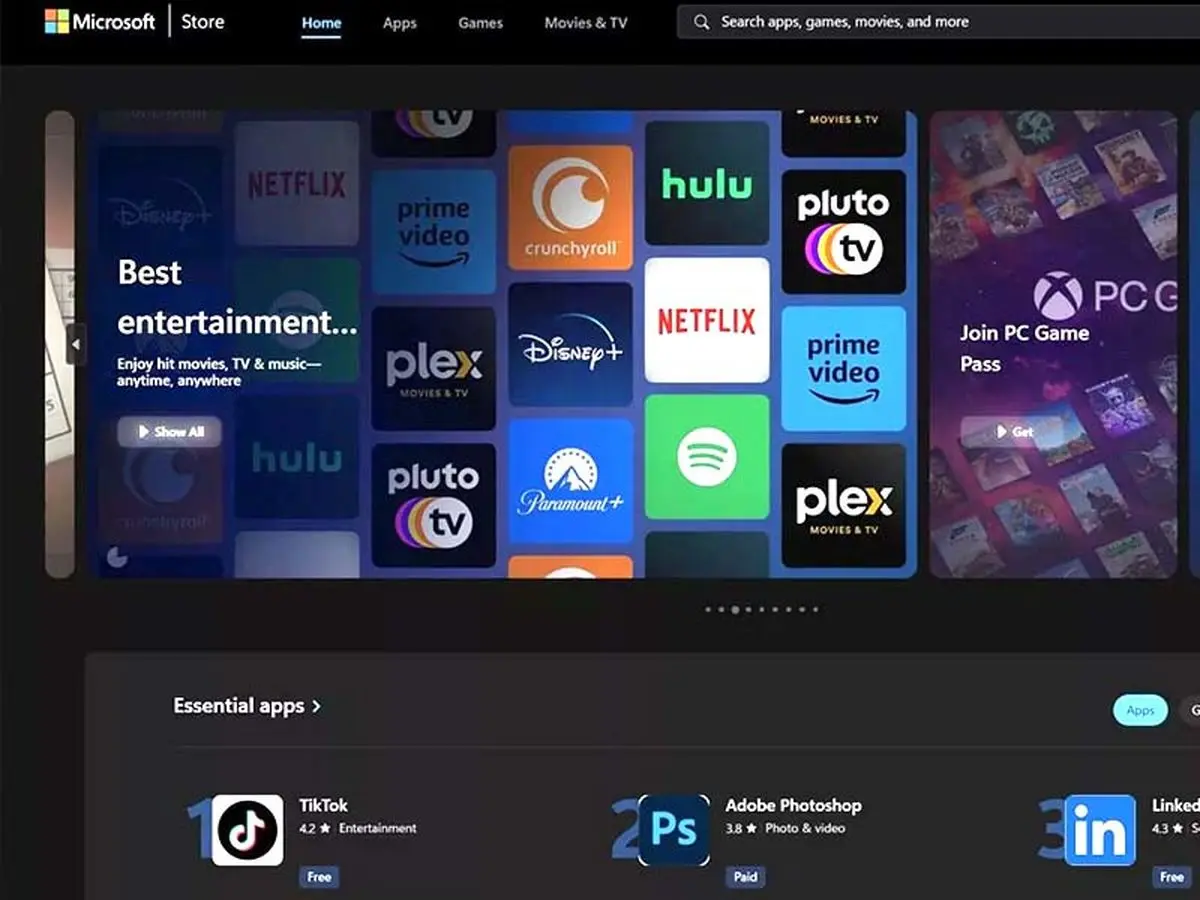Click the Paramount+ tile in banner
The image size is (1200, 900).
point(570,481)
